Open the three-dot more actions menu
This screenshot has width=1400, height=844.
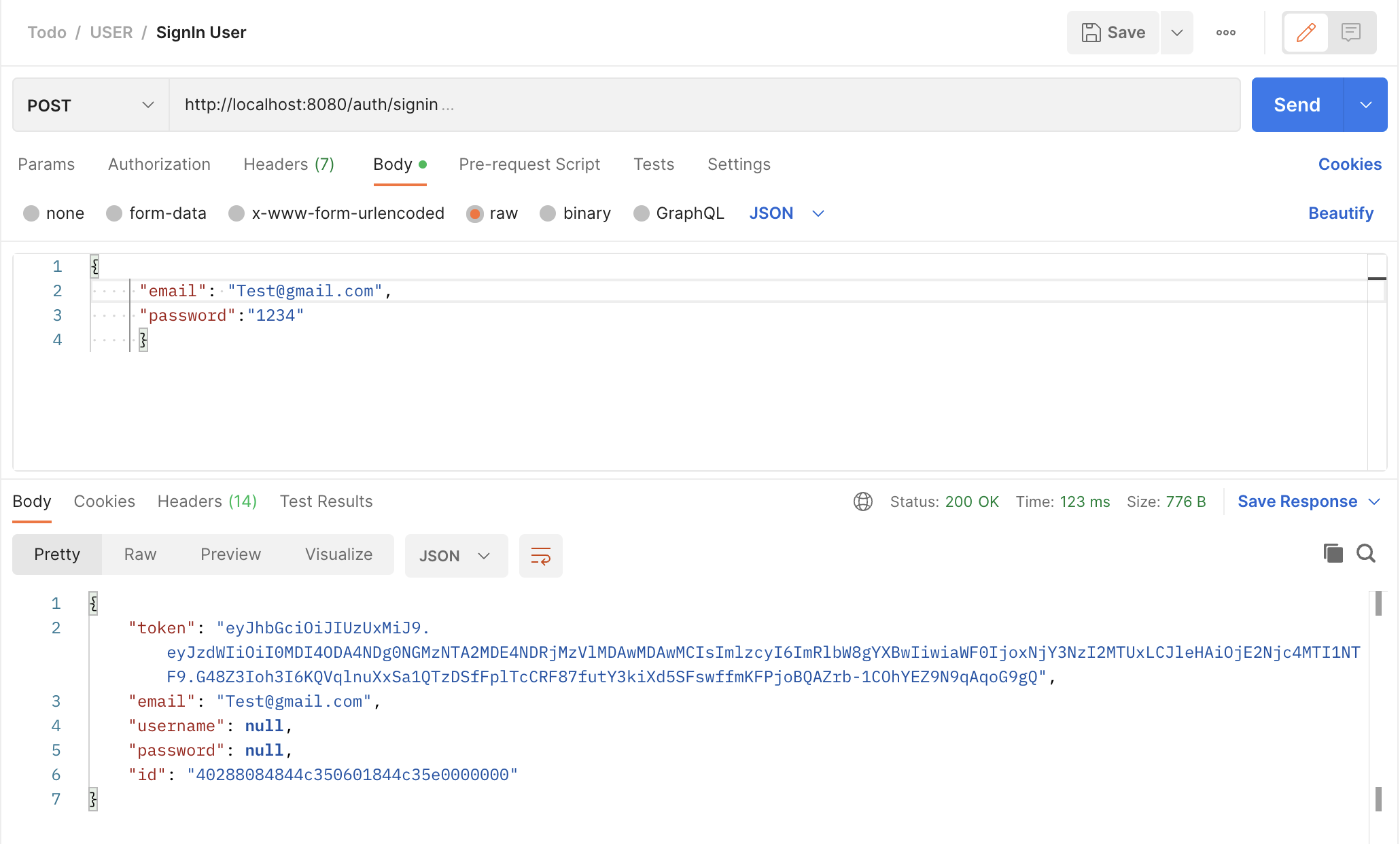[x=1225, y=32]
